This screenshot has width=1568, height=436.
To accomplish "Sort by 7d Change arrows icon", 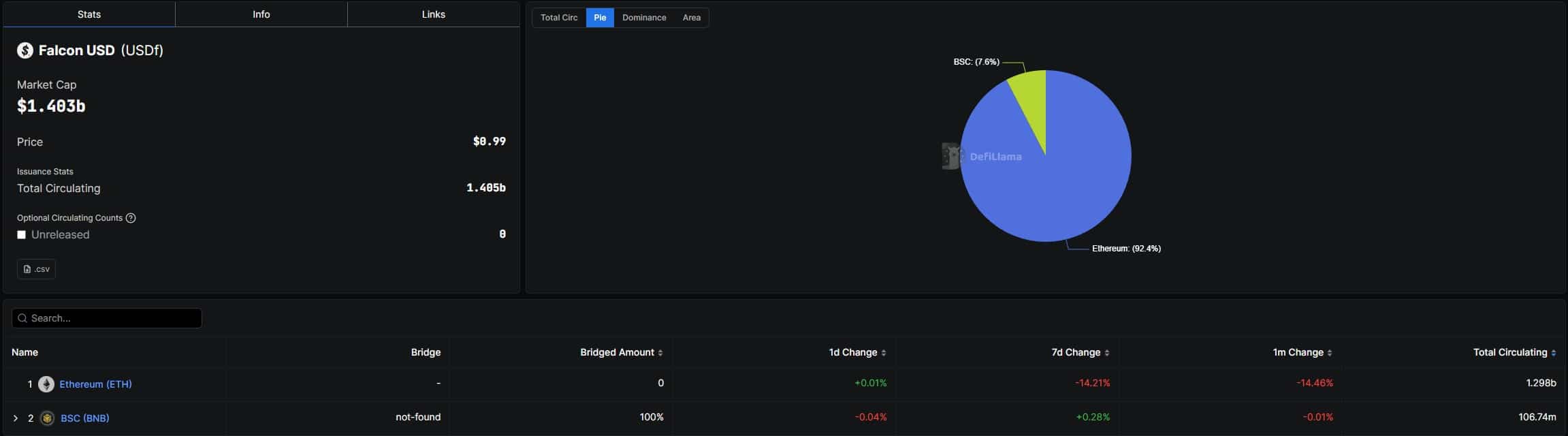I will pyautogui.click(x=1107, y=353).
